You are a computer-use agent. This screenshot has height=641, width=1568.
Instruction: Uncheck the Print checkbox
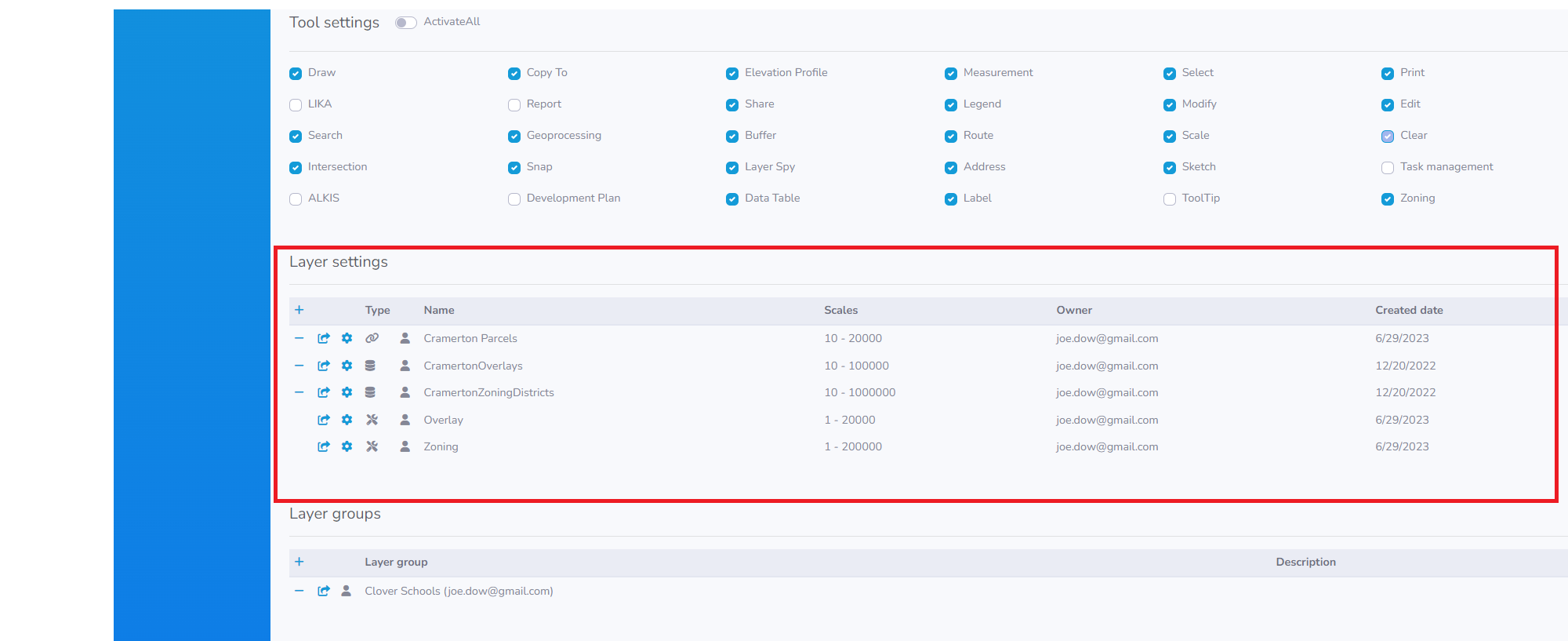pyautogui.click(x=1388, y=73)
